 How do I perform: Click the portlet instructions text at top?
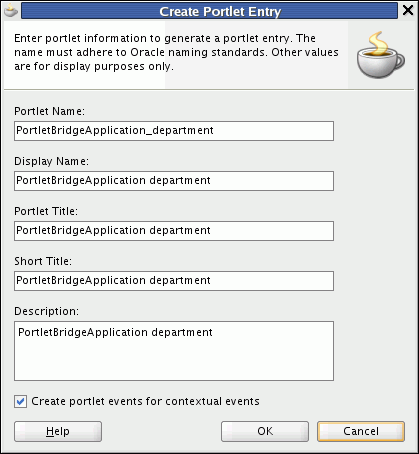[176, 52]
